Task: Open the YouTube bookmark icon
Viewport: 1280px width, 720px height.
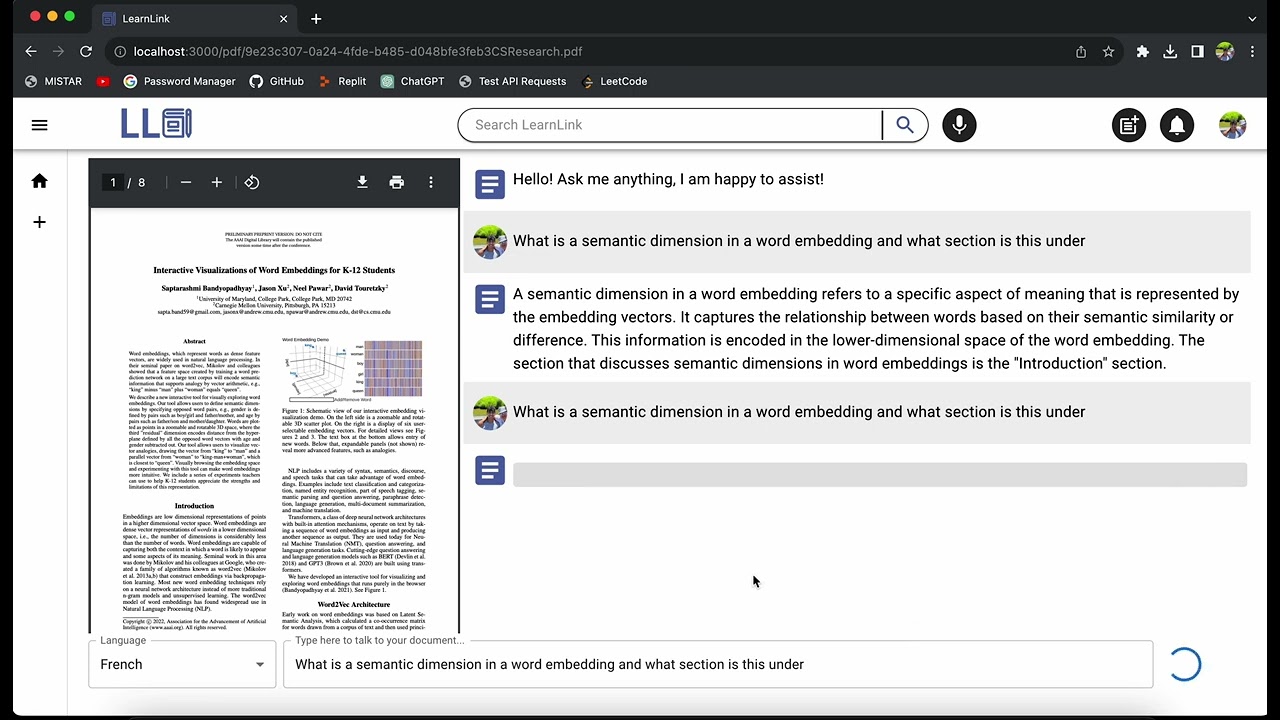Action: coord(103,81)
